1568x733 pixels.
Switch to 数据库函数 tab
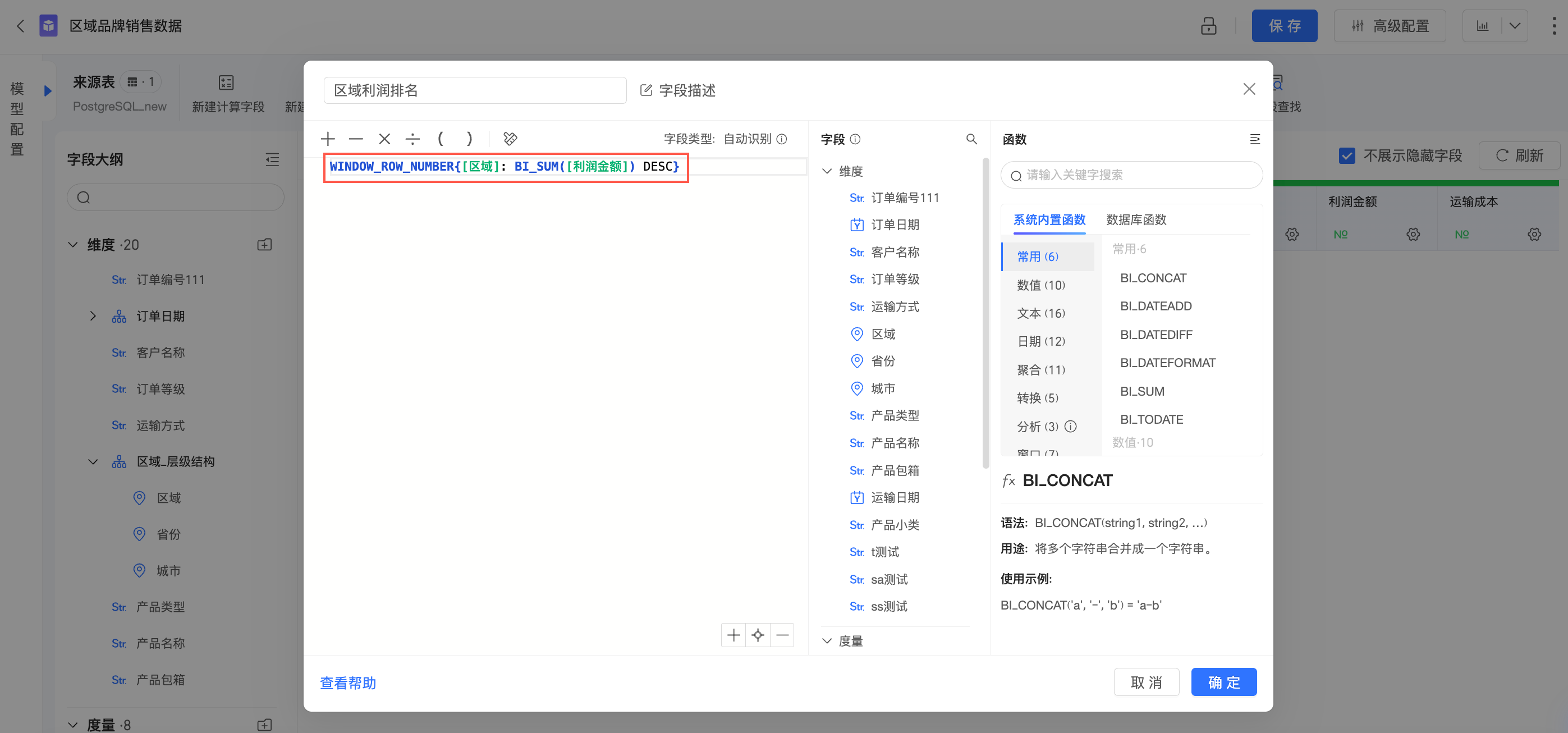point(1136,219)
